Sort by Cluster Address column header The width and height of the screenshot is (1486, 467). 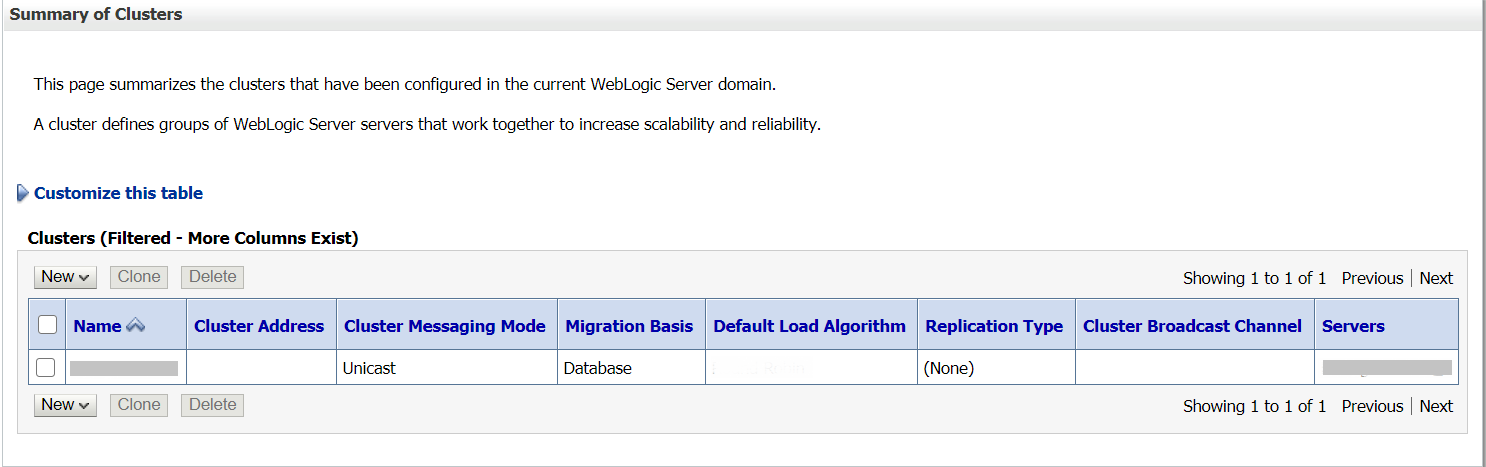259,326
